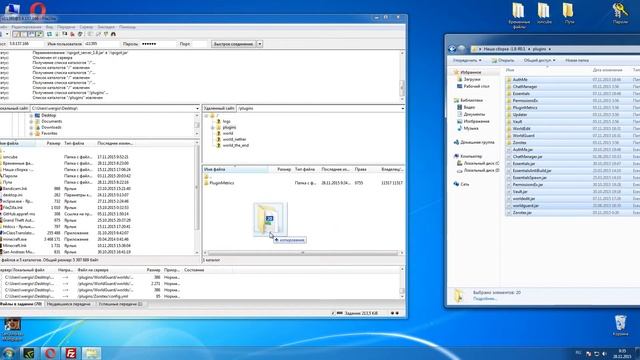Screen dimensions: 640x360
Task: Open the View menu in FileZilla
Action: pyautogui.click(x=49, y=27)
